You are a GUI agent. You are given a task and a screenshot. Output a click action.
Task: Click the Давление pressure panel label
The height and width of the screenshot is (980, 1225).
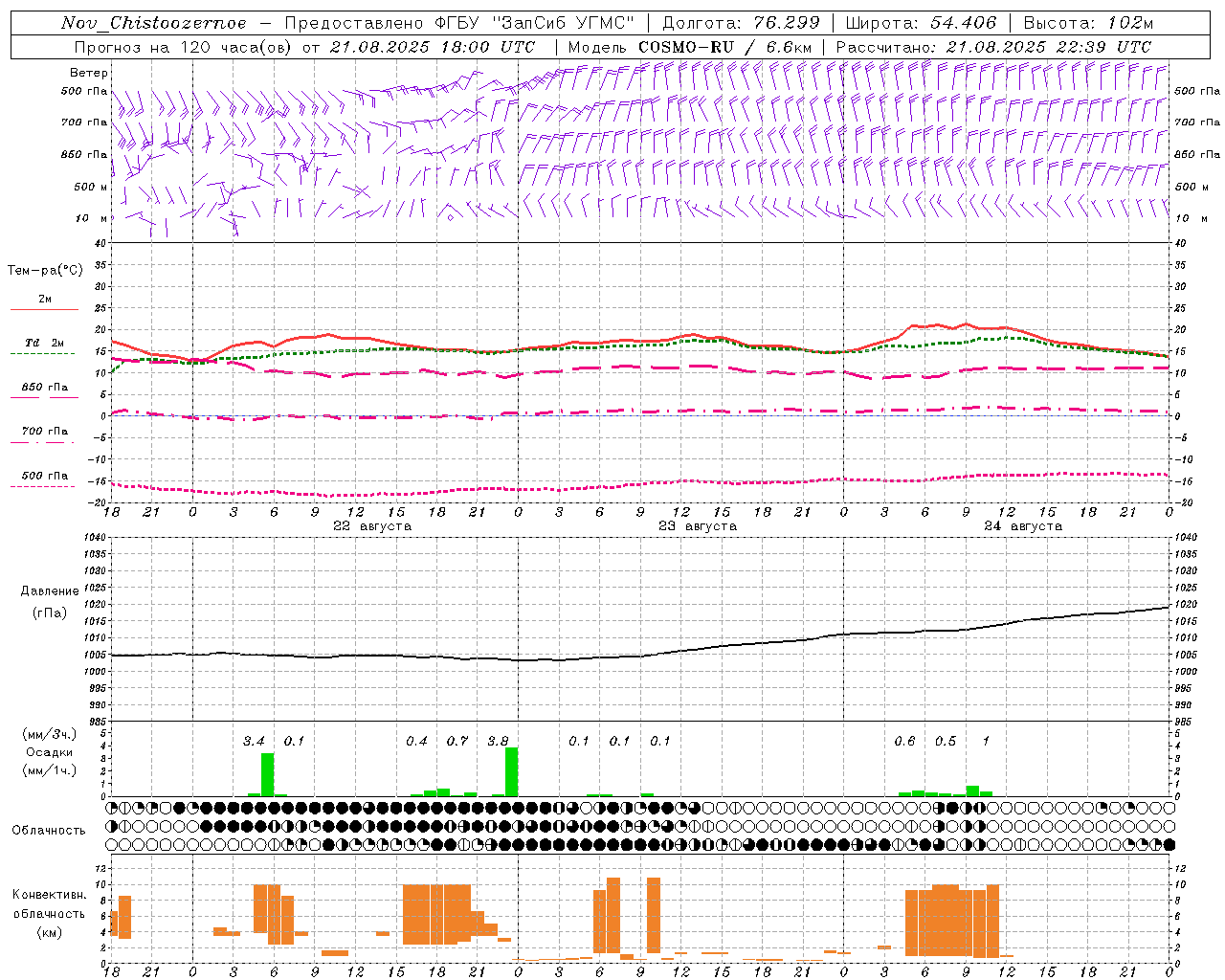click(x=50, y=591)
